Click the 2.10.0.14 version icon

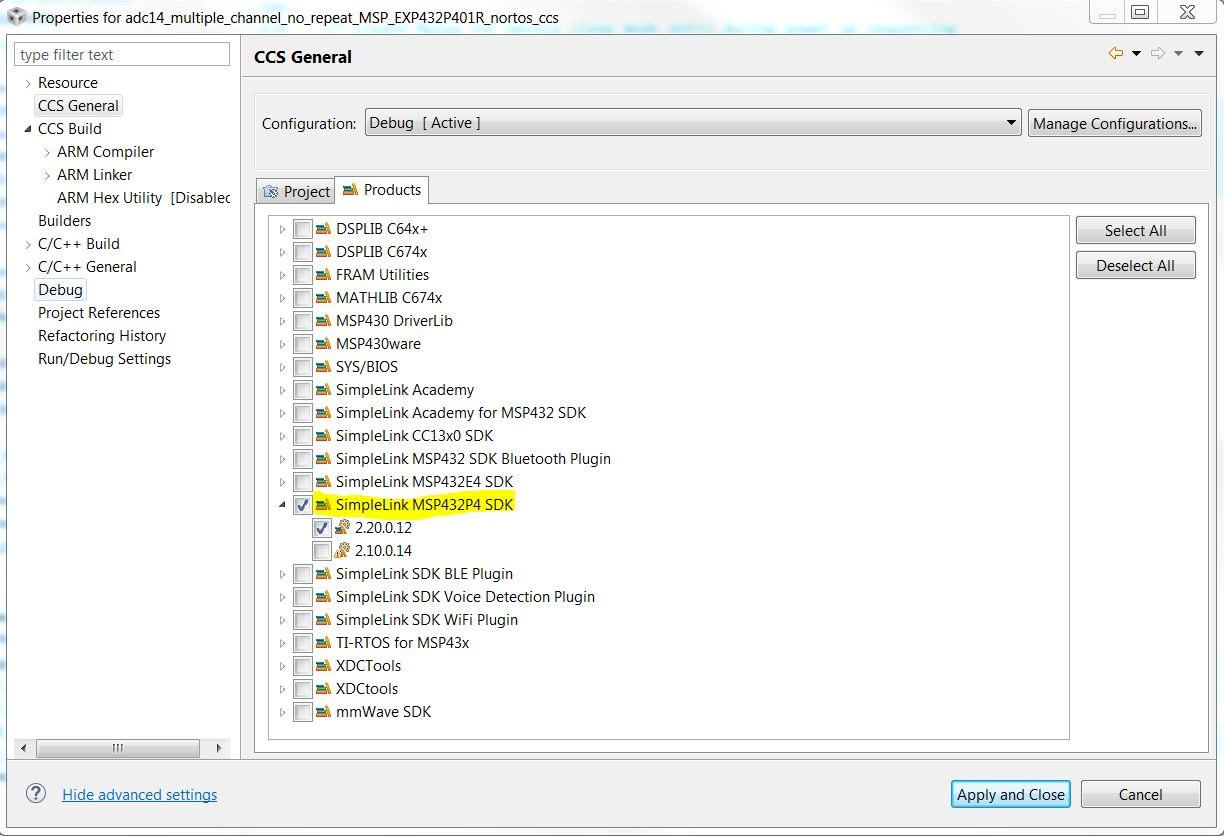pos(342,551)
